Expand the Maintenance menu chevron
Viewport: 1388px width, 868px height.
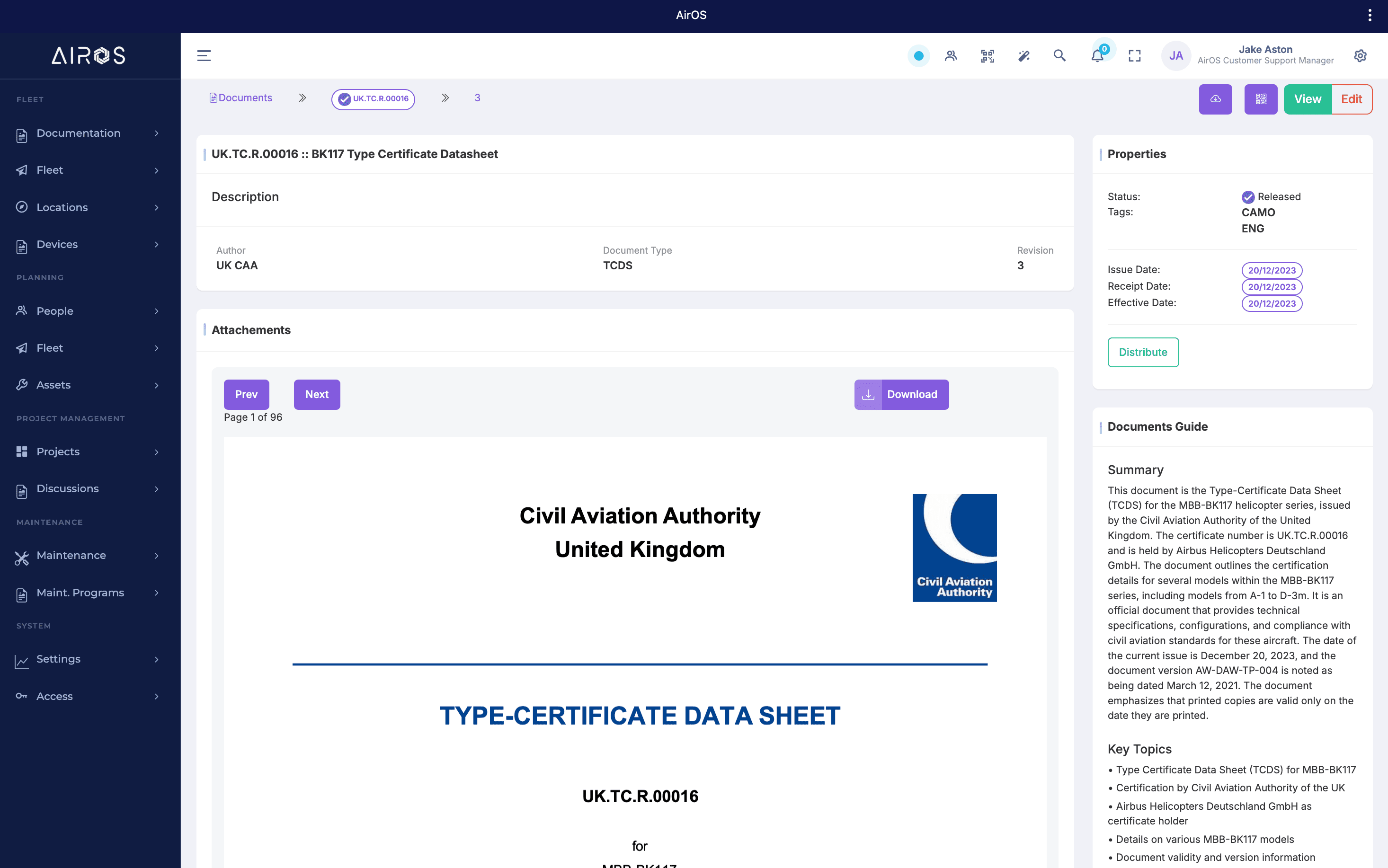pos(156,555)
